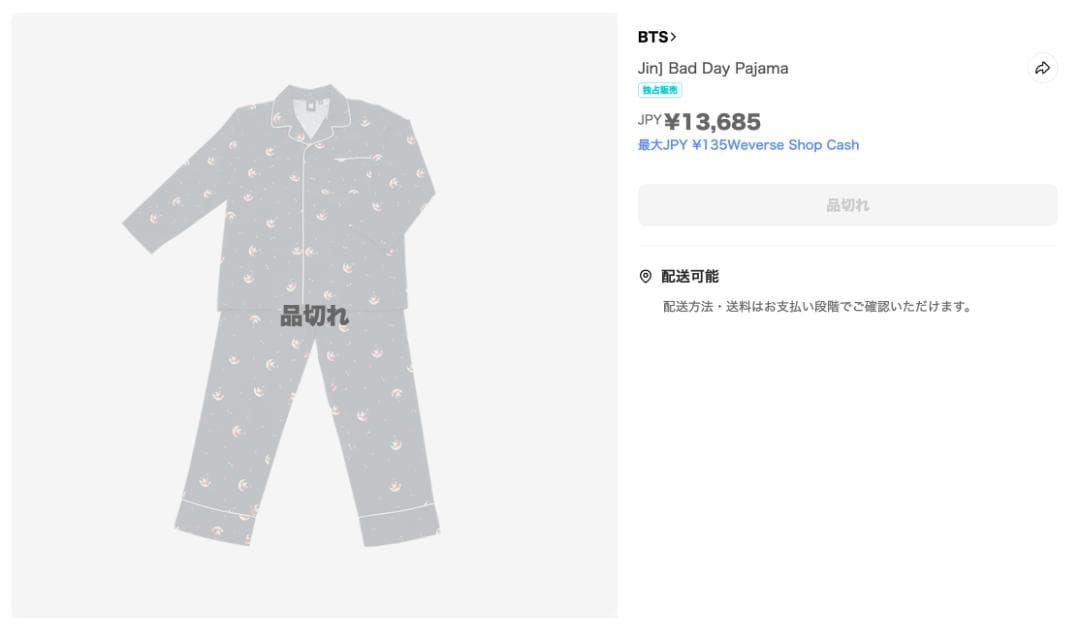This screenshot has width=1080, height=635.
Task: Click the 品切れ overlay on product image
Action: coord(314,316)
